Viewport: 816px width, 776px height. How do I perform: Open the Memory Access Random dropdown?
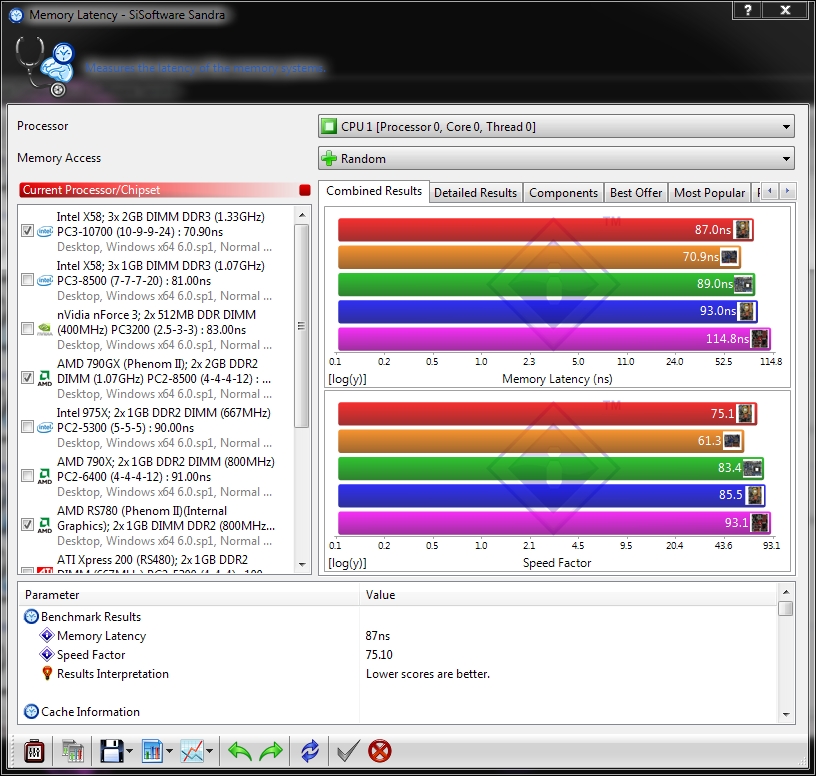pyautogui.click(x=556, y=159)
